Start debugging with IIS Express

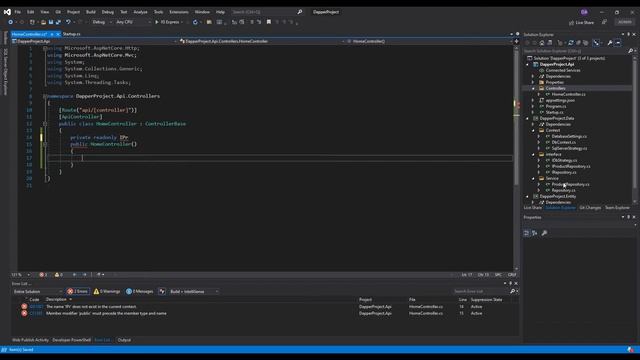tap(168, 22)
